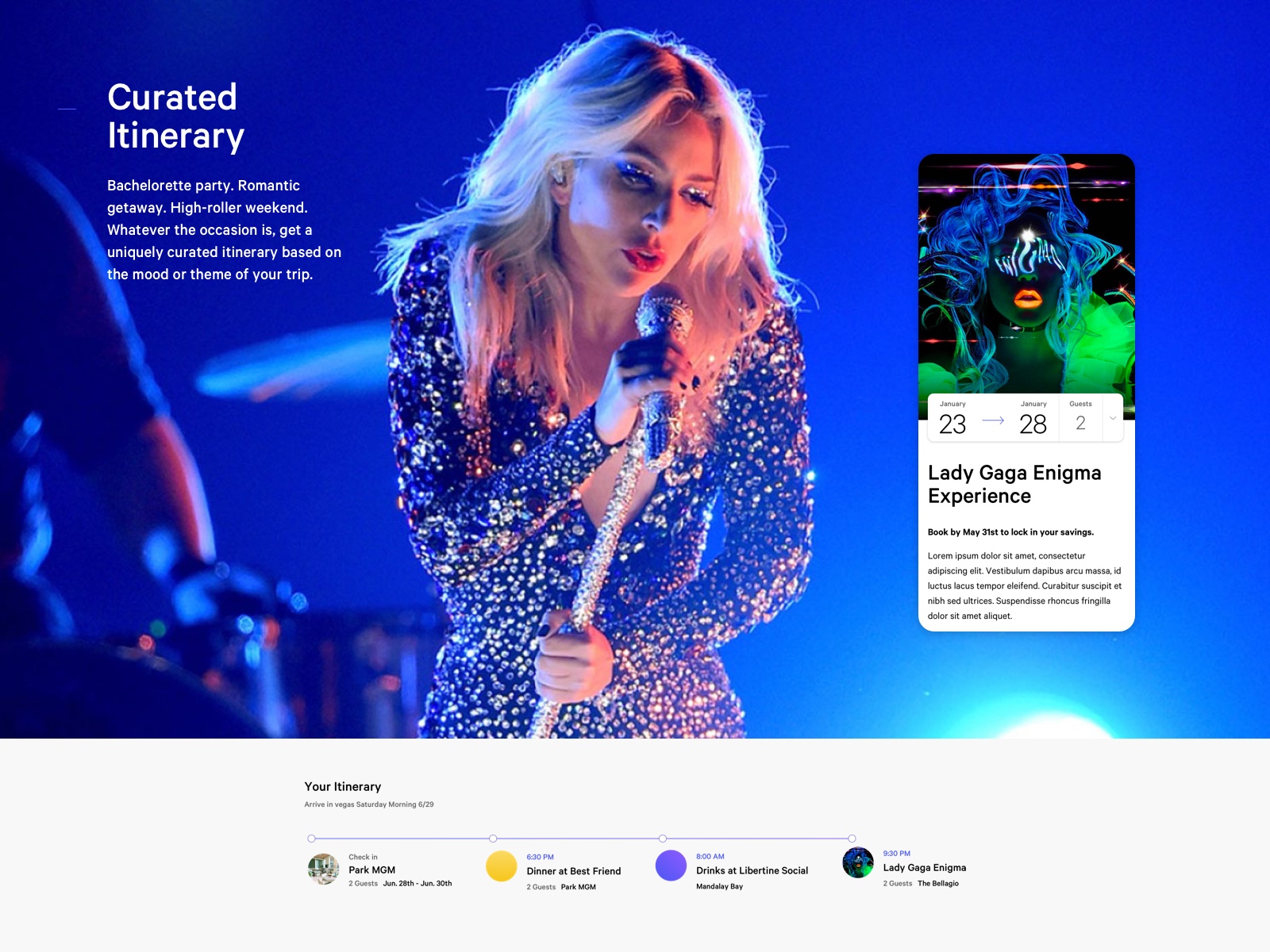Click "2 Guests" under the Park MGM check-in
Viewport: 1270px width, 952px height.
click(364, 884)
